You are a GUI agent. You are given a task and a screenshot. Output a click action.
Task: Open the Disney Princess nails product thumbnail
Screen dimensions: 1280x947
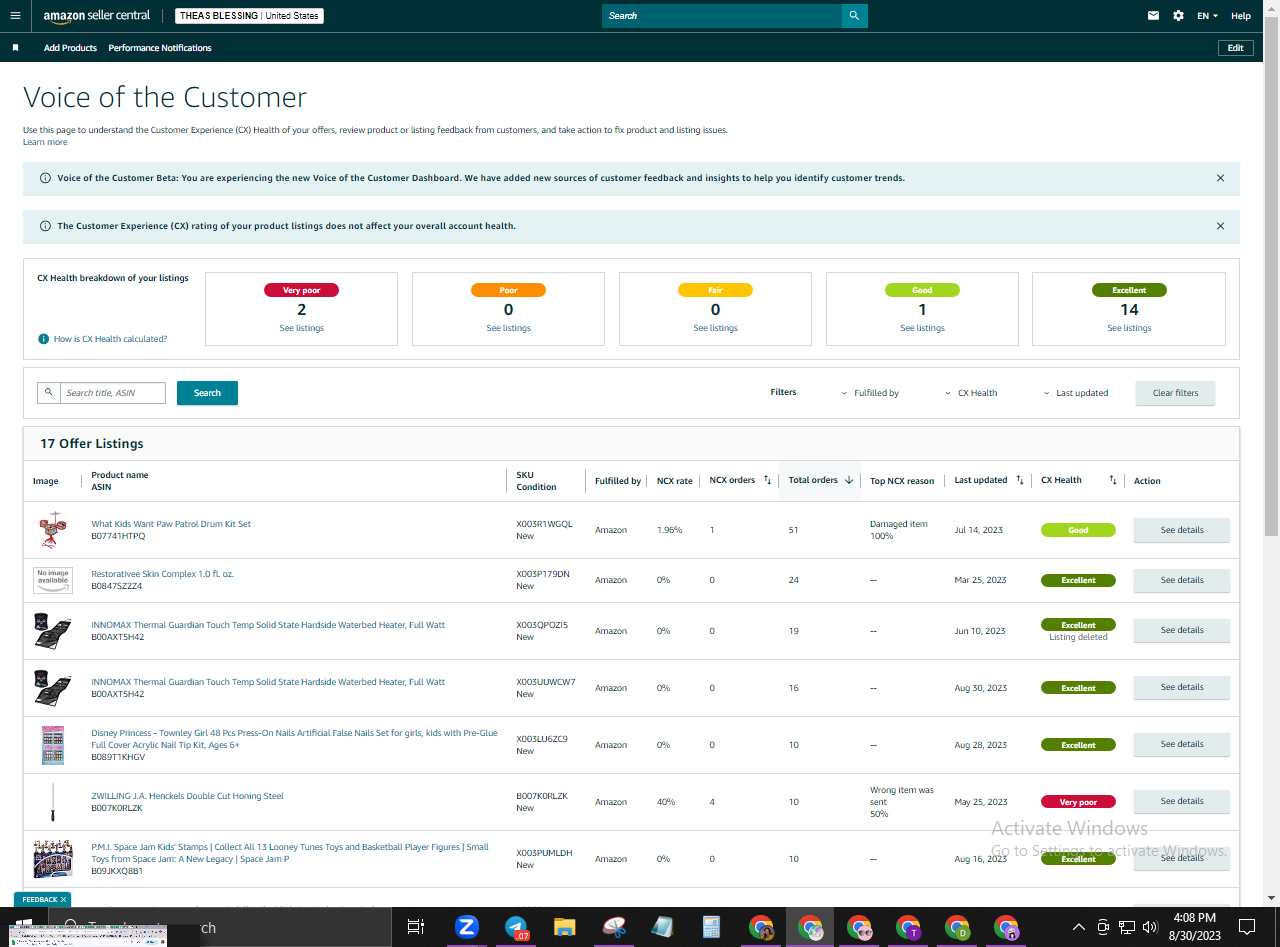pyautogui.click(x=53, y=745)
